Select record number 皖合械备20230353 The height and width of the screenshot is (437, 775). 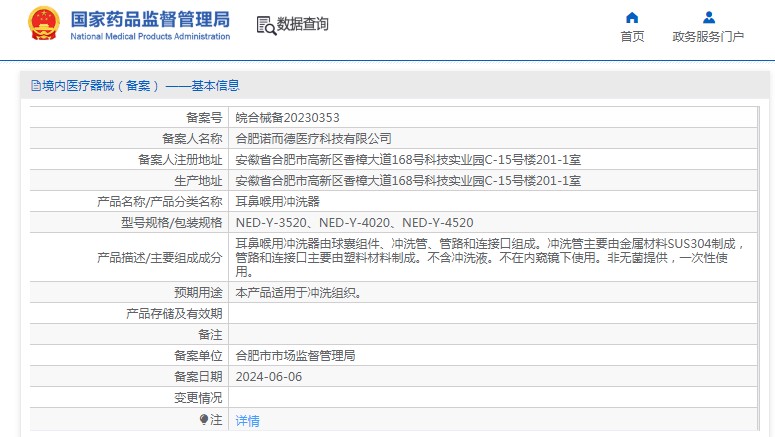tap(288, 118)
